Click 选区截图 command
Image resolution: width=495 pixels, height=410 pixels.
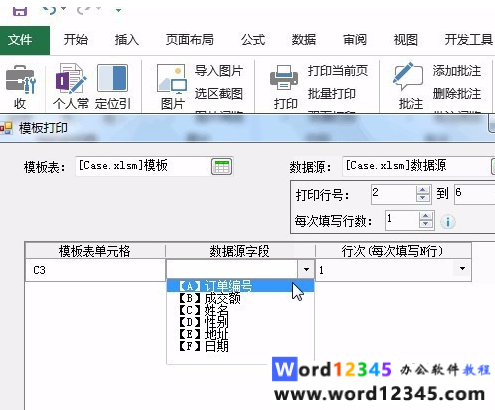(x=219, y=94)
